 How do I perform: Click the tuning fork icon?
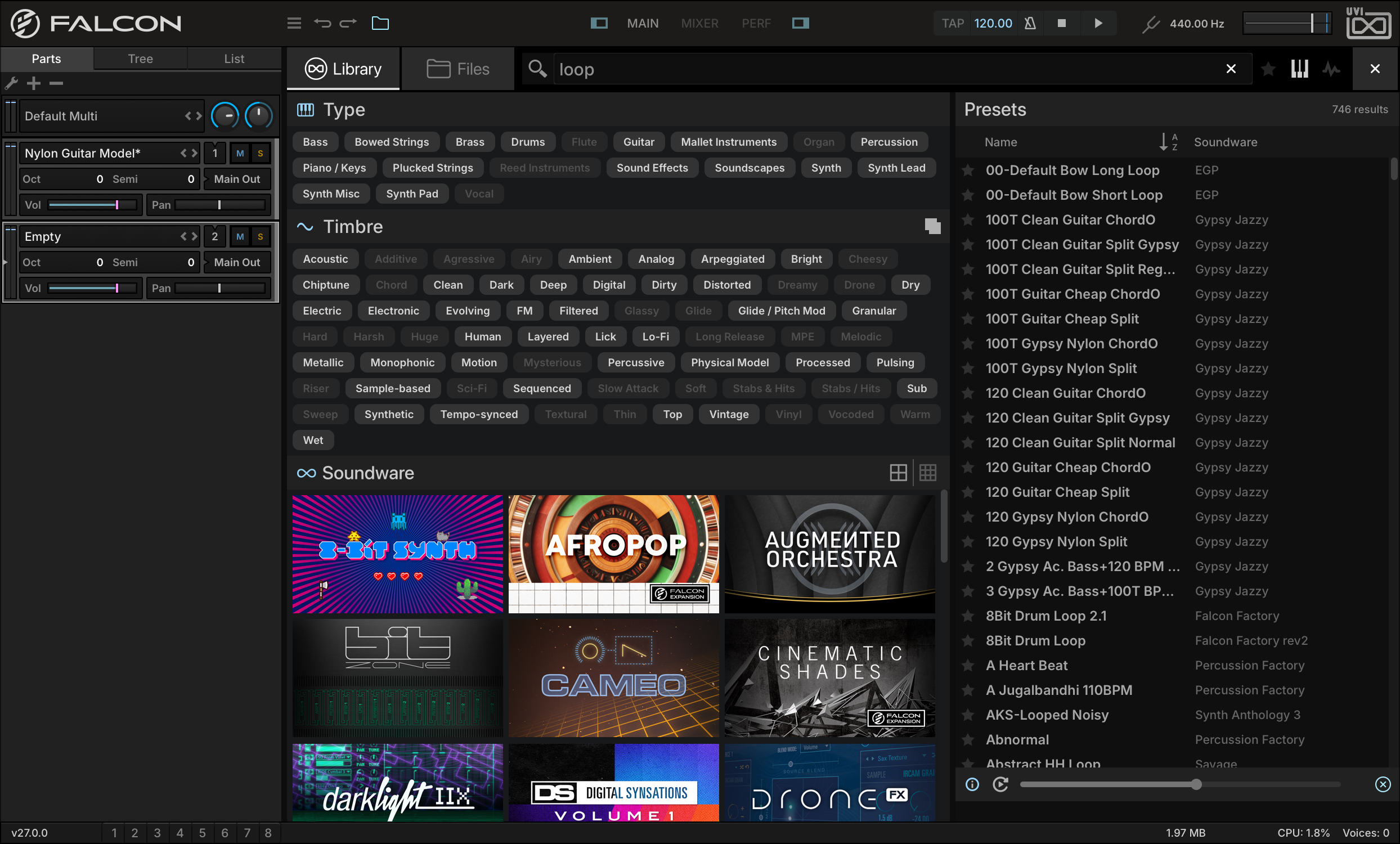[x=1151, y=24]
